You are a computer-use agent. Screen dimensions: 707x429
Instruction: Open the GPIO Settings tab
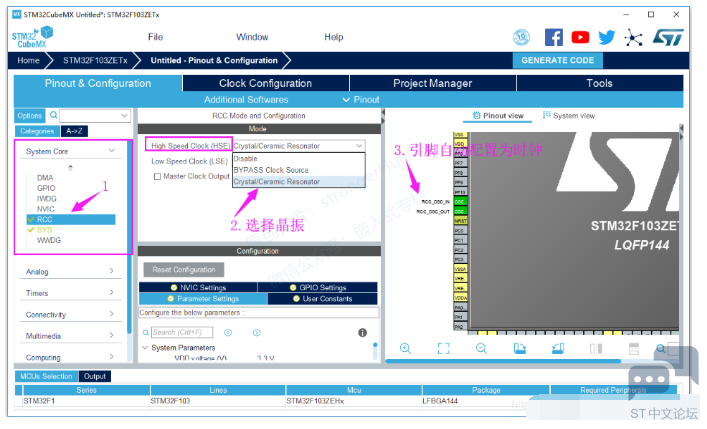click(318, 287)
